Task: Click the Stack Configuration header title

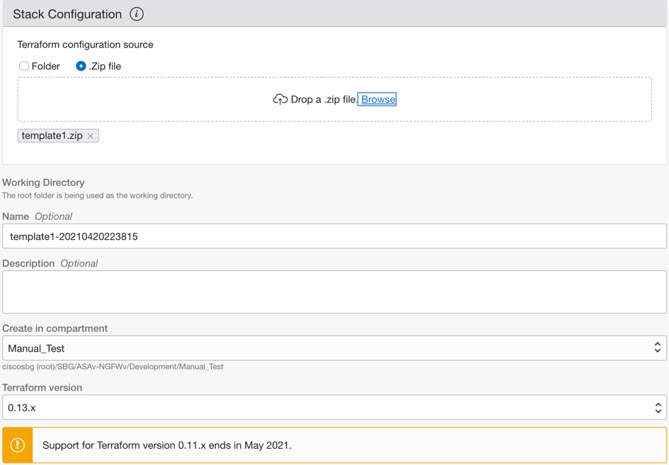Action: coord(67,14)
